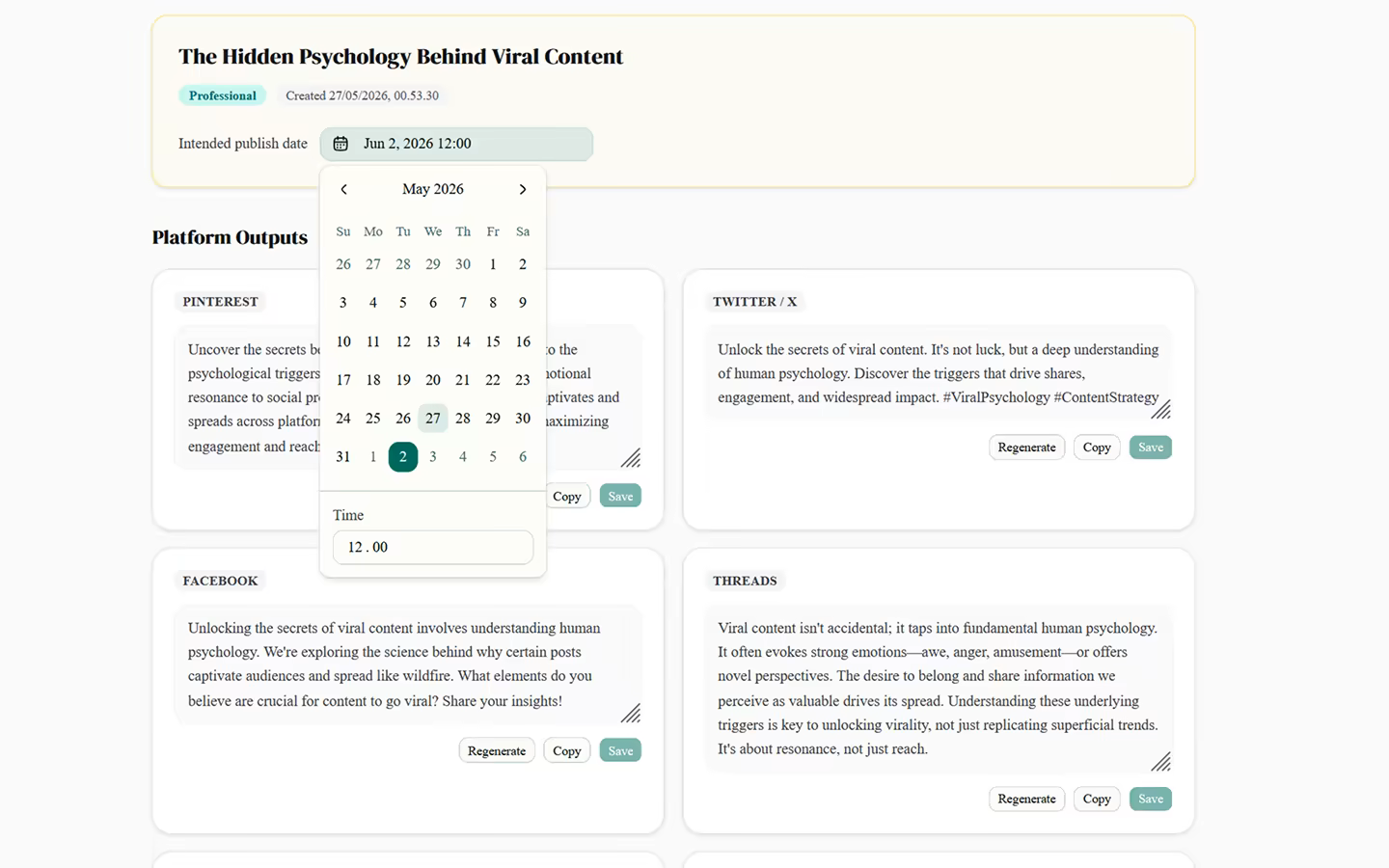
Task: Click the May 2026 month heading
Action: pos(433,189)
